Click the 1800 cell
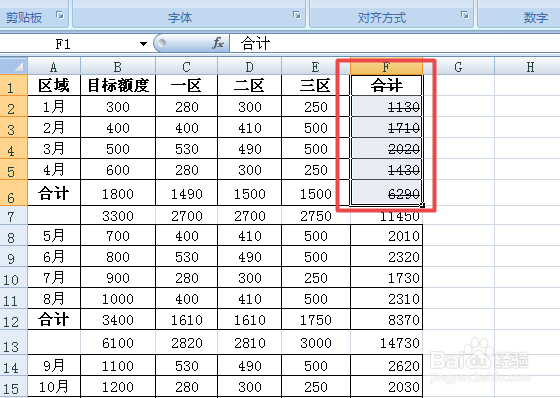The height and width of the screenshot is (398, 560). (x=118, y=193)
